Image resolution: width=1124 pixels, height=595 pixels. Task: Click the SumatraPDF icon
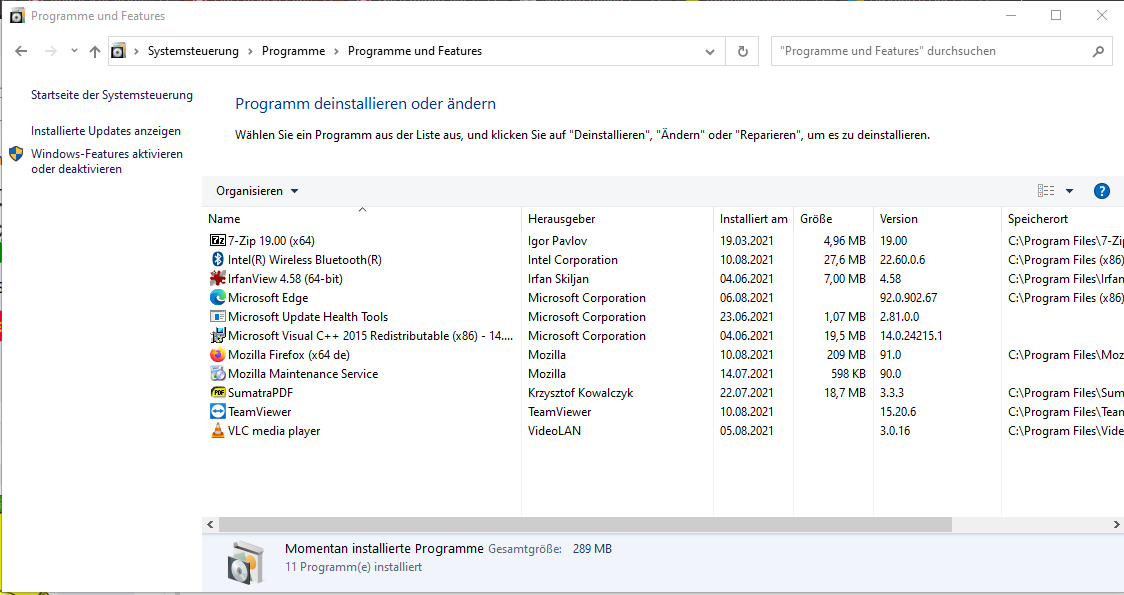click(218, 393)
